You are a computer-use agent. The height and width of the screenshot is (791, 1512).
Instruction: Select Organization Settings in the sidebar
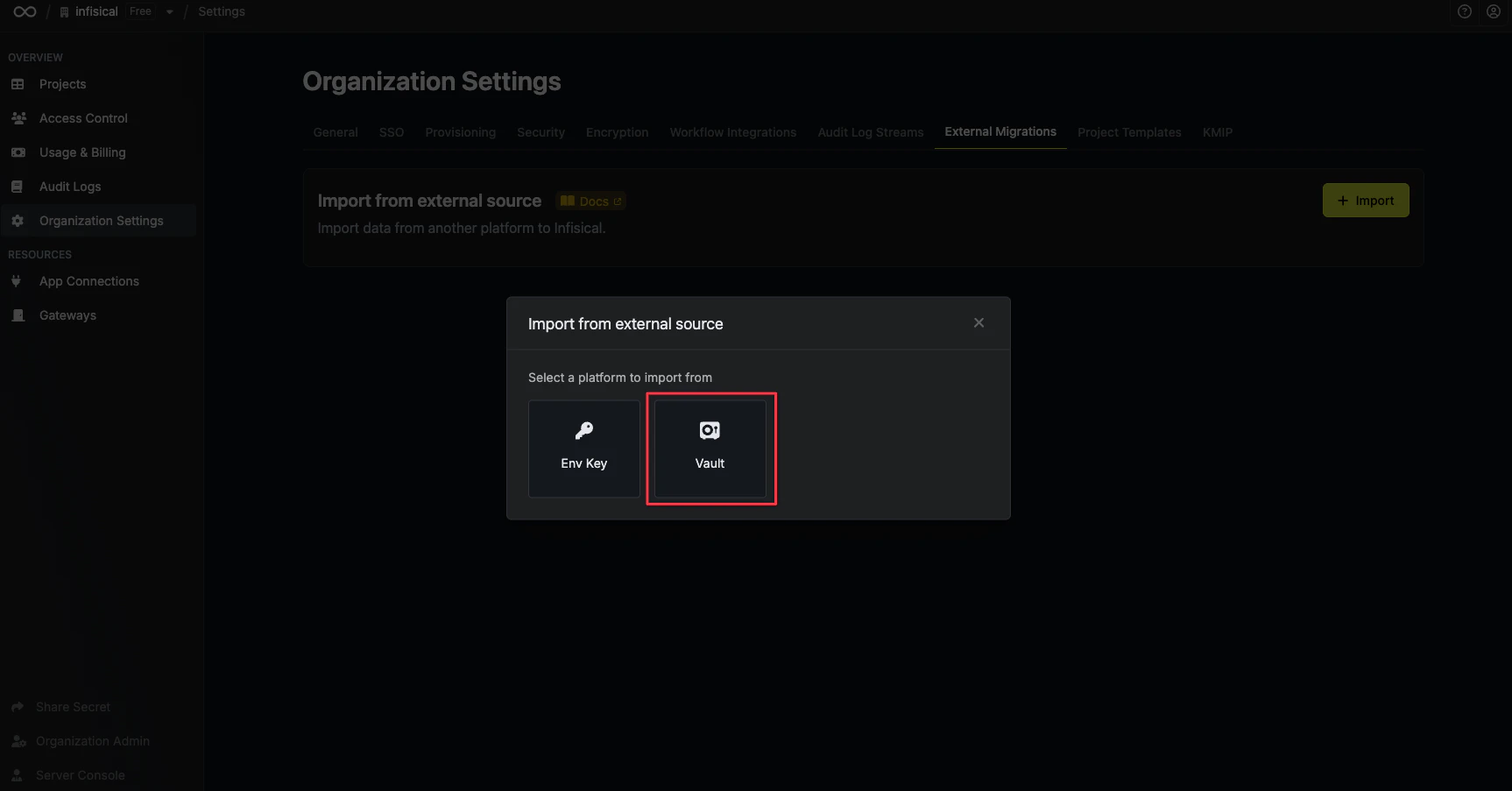(x=99, y=221)
